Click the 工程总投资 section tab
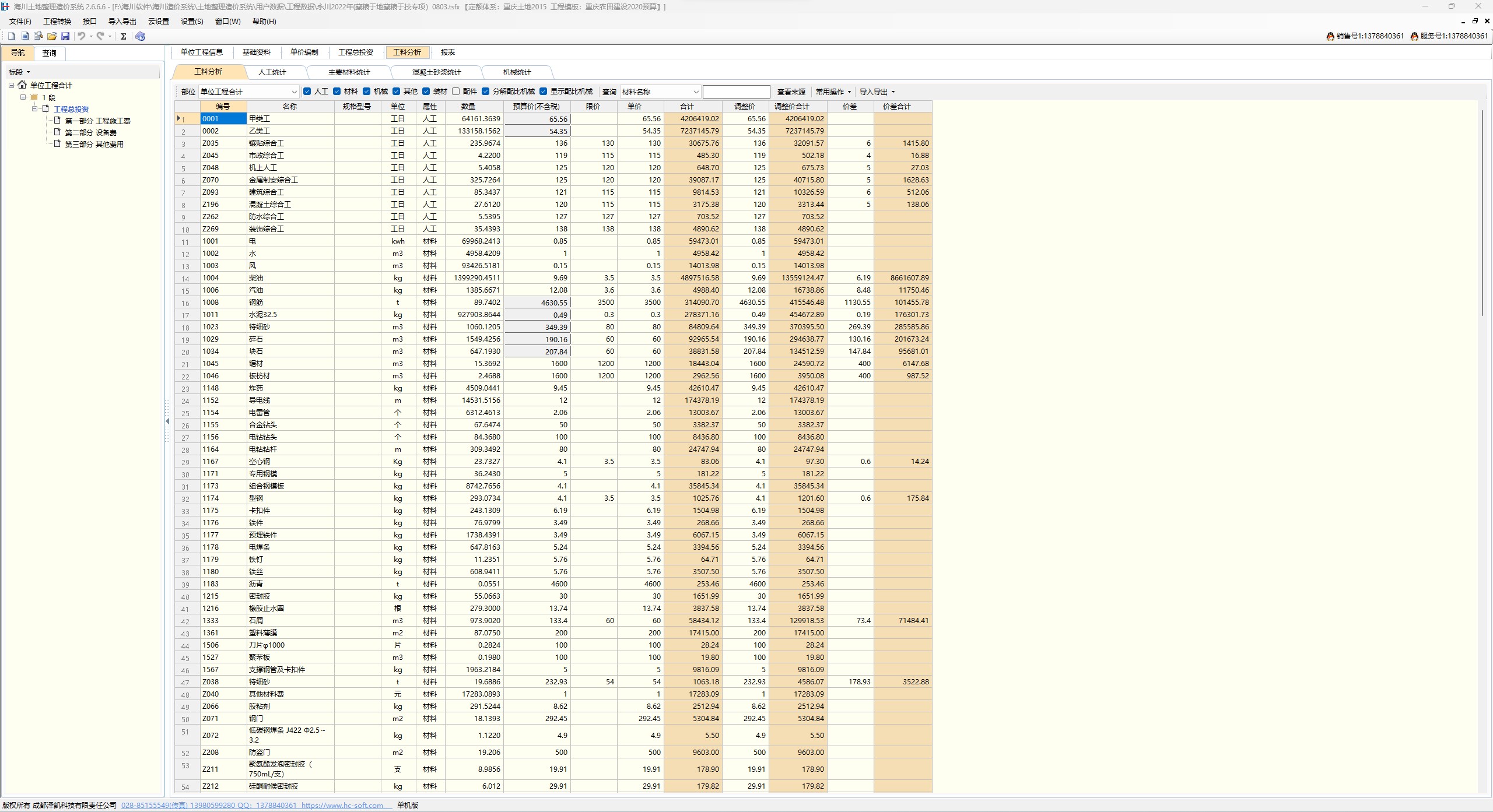This screenshot has height=812, width=1493. tap(356, 52)
